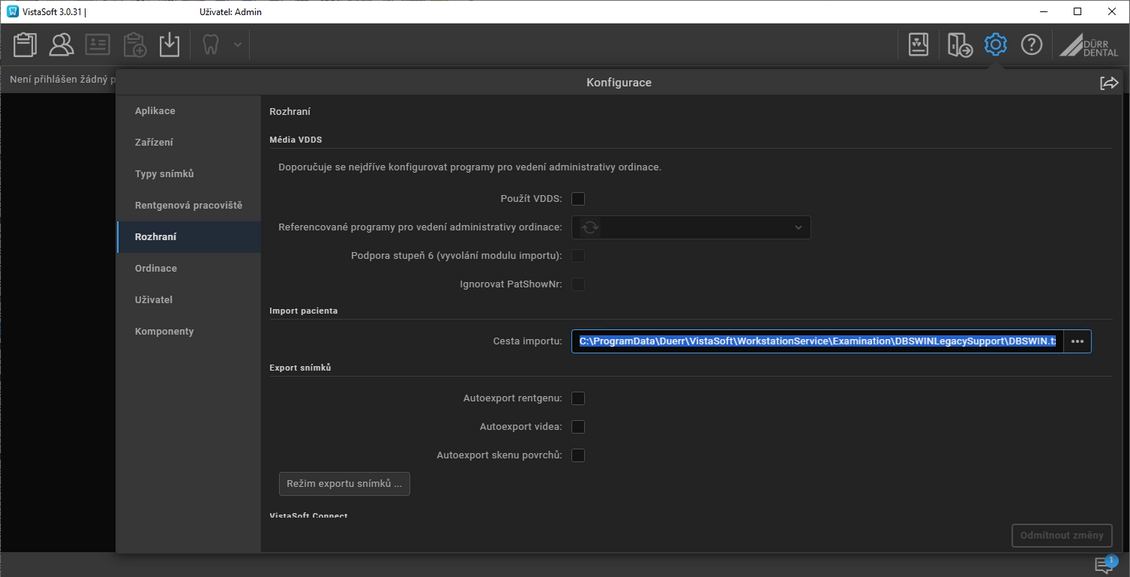
Task: Click the VistaSoft app icon in title bar
Action: click(12, 12)
